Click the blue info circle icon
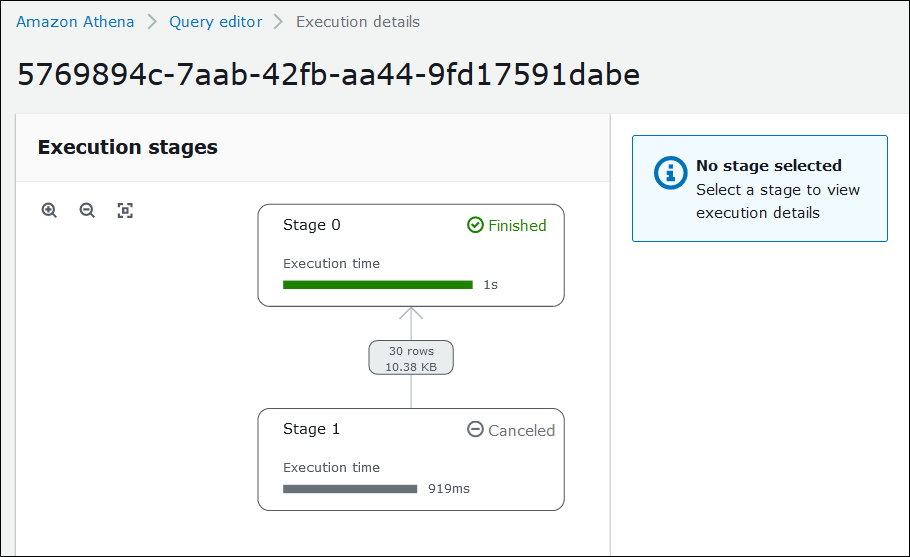The image size is (910, 557). pos(670,172)
